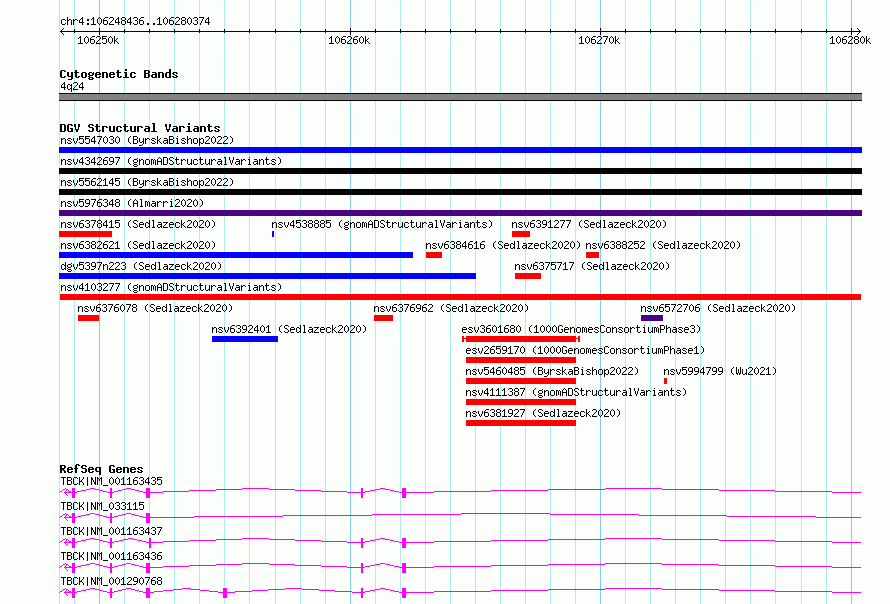Click the nsv5994799 Wu2021 label

coord(720,371)
